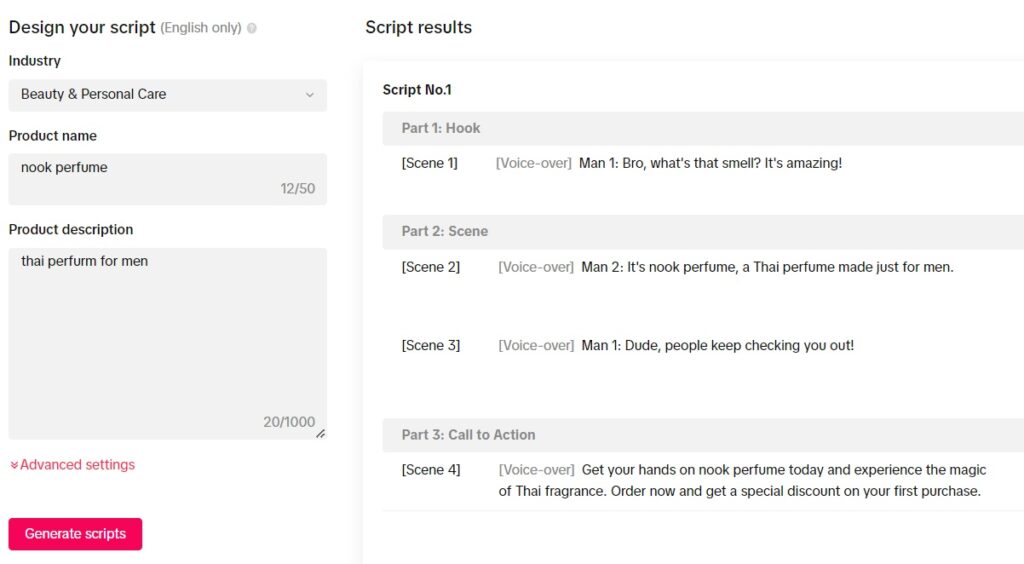Image resolution: width=1024 pixels, height=564 pixels.
Task: Select the Part 3: Call to Action header
Action: click(703, 435)
